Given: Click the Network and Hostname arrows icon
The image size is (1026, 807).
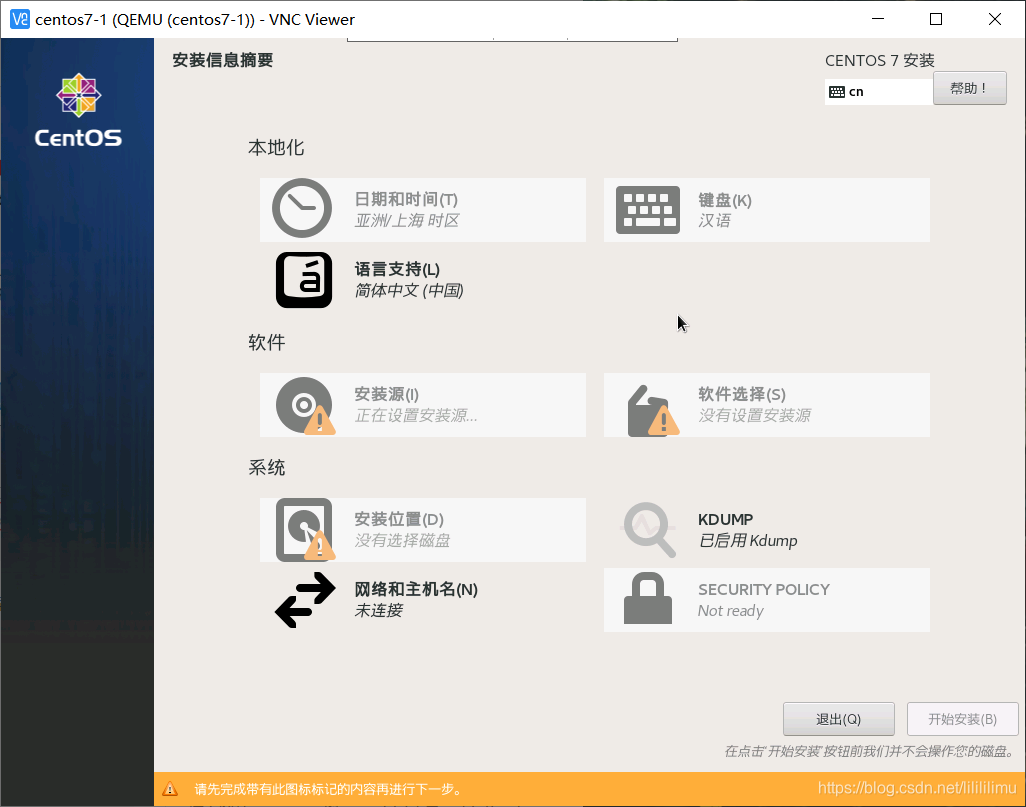Looking at the screenshot, I should point(305,600).
